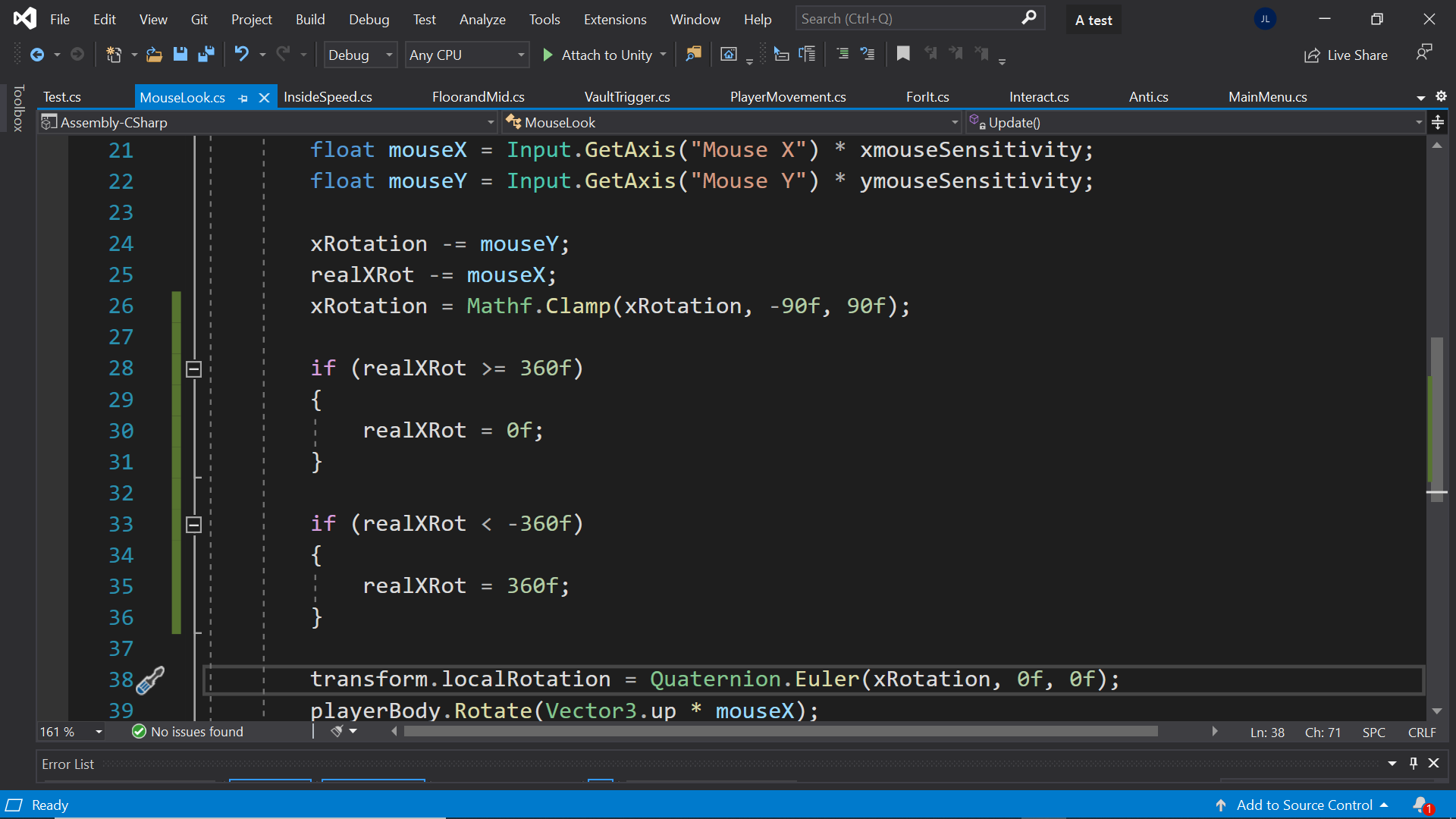Go to previous bookmark icon
The image size is (1456, 819).
pos(930,54)
